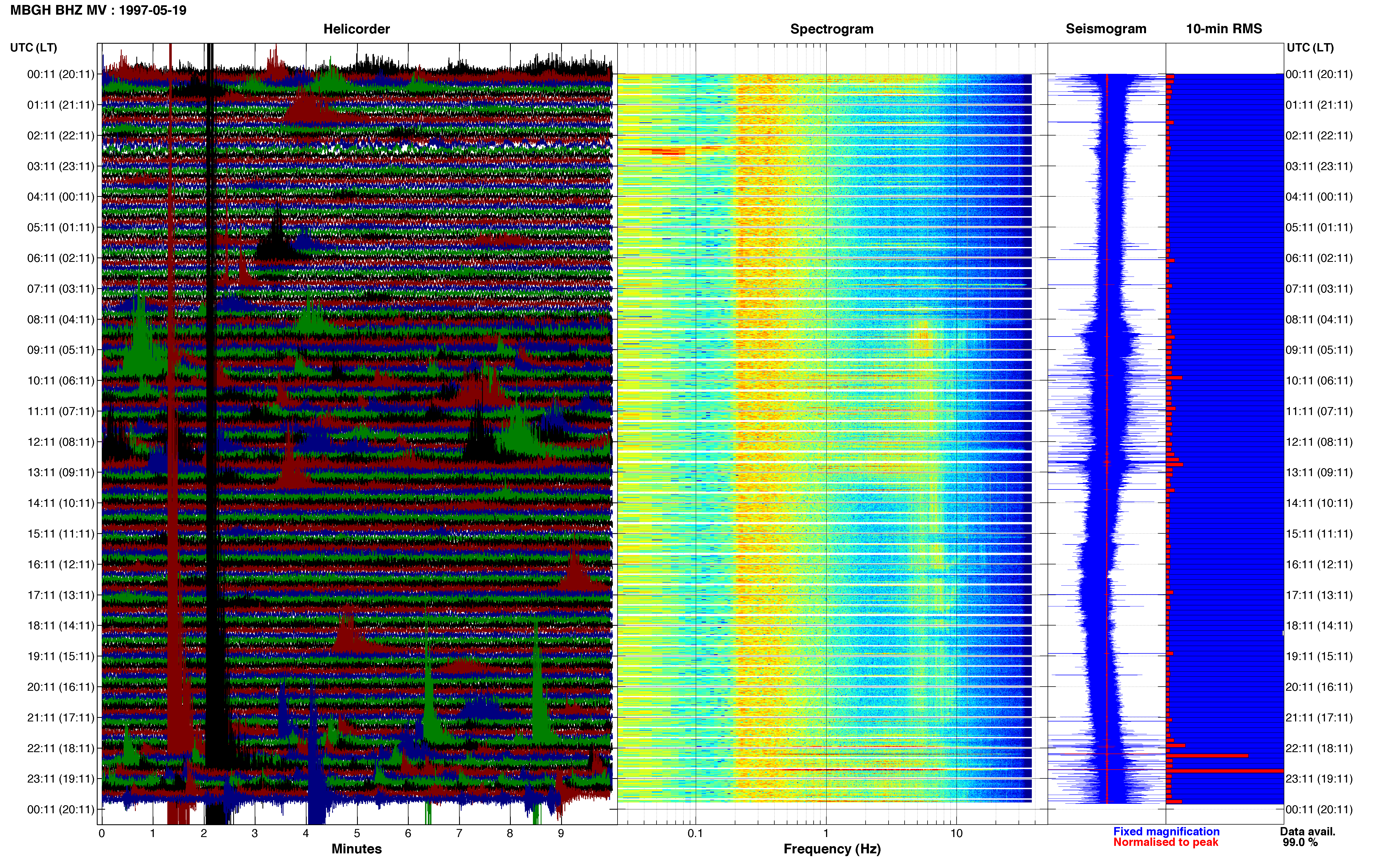Click the left time label '00:11 (20:11)' at top

point(61,74)
